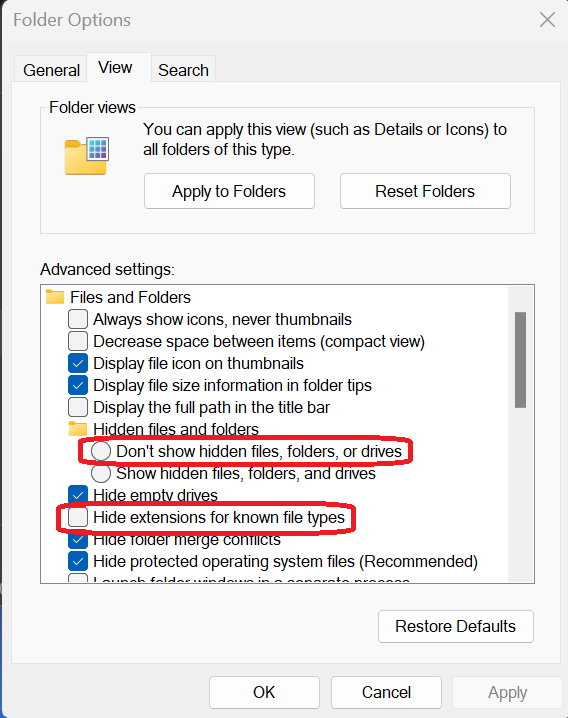Click the Folder views folder icon
Screen dimensions: 568x718
[x=87, y=156]
